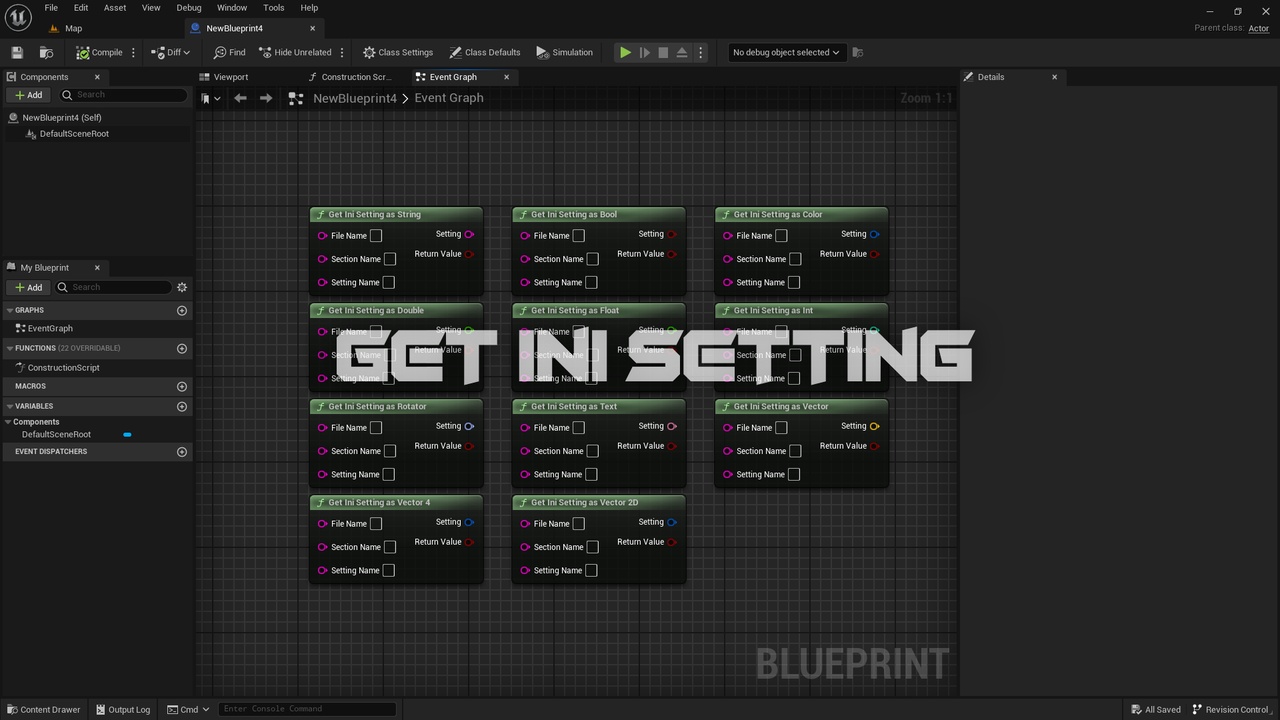Open the play mode options menu
Image resolution: width=1280 pixels, height=720 pixels.
(x=700, y=52)
